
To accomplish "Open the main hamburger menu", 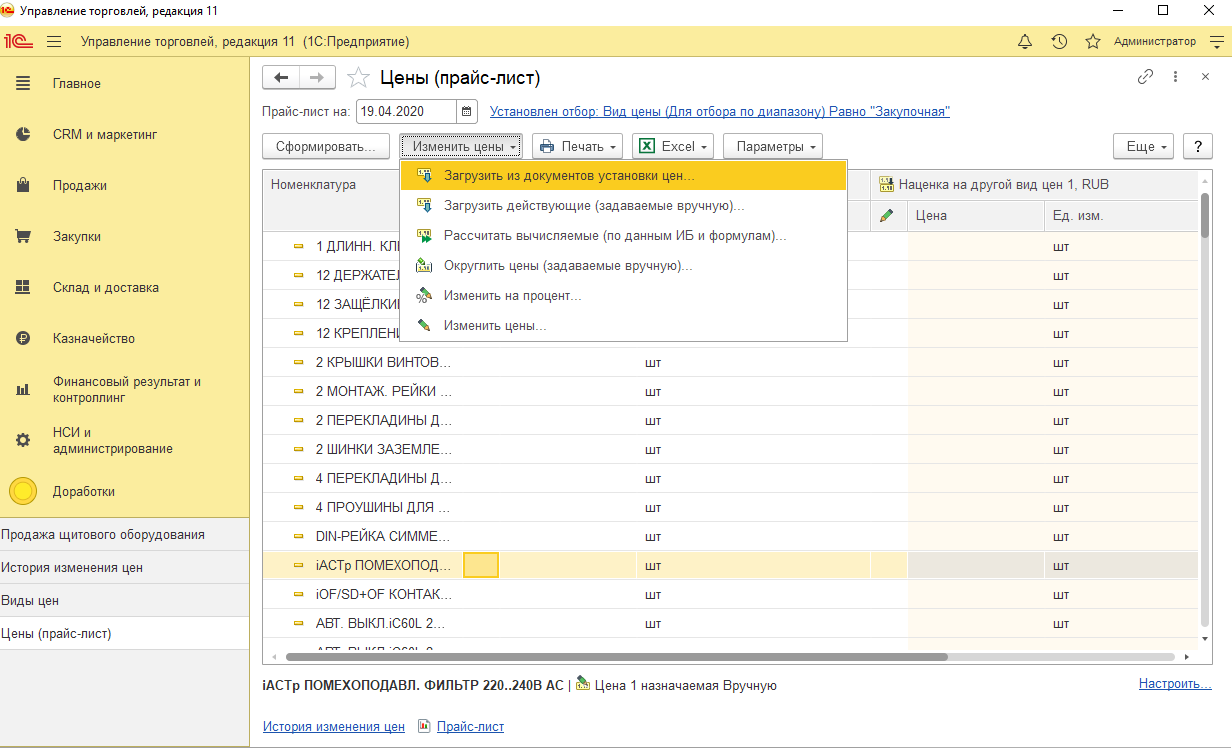I will (54, 42).
